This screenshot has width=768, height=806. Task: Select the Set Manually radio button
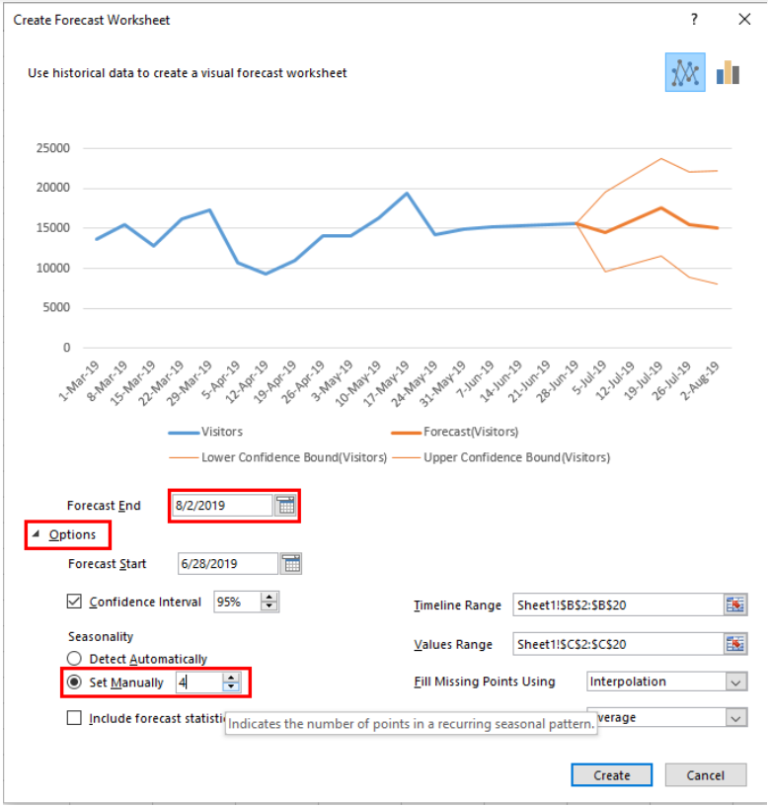click(x=74, y=682)
